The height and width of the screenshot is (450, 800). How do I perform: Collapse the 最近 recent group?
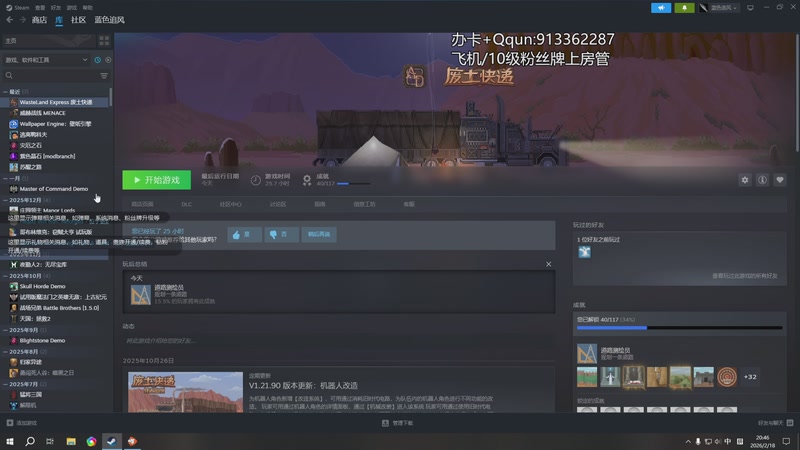click(x=5, y=92)
